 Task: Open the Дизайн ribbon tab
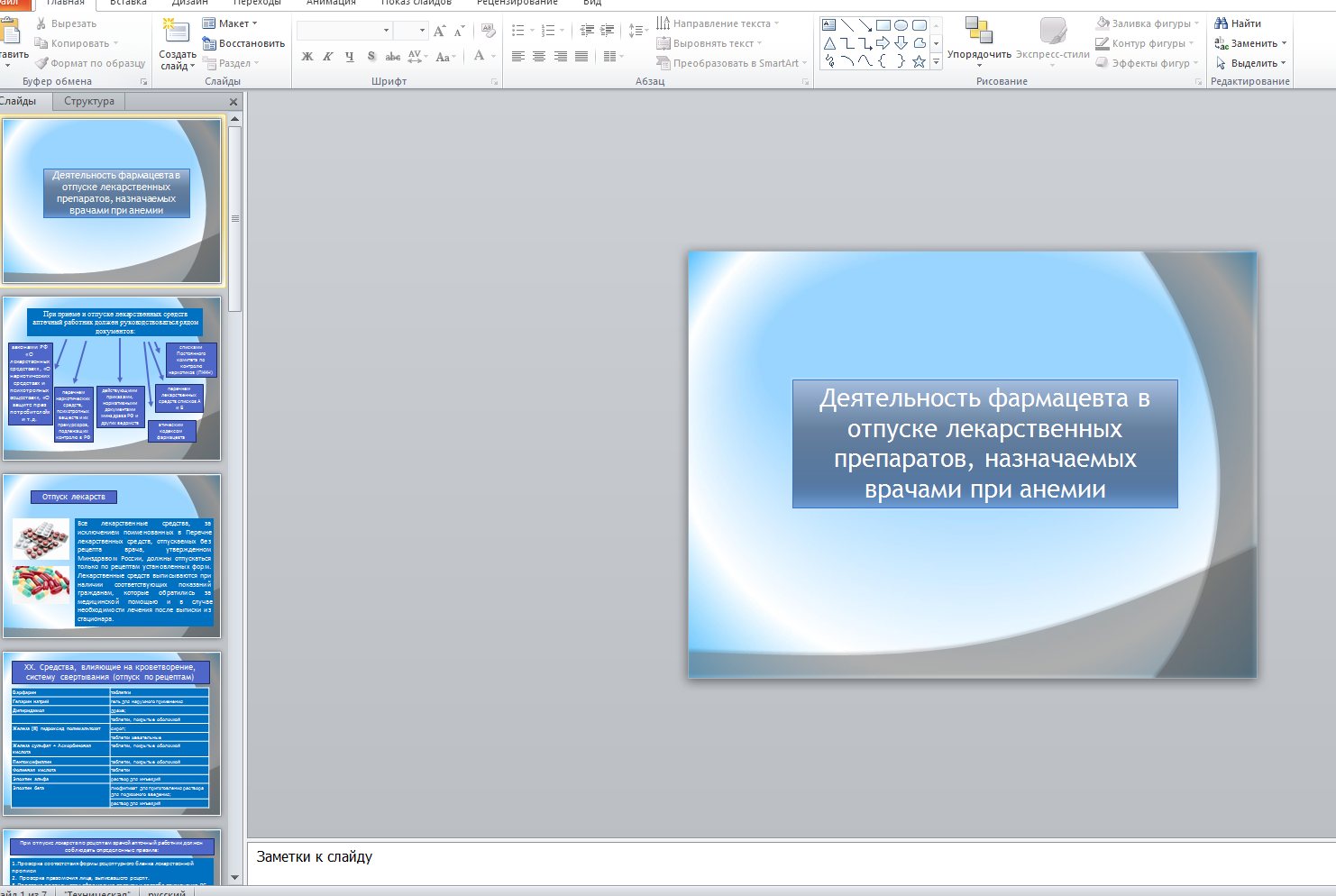[x=190, y=3]
